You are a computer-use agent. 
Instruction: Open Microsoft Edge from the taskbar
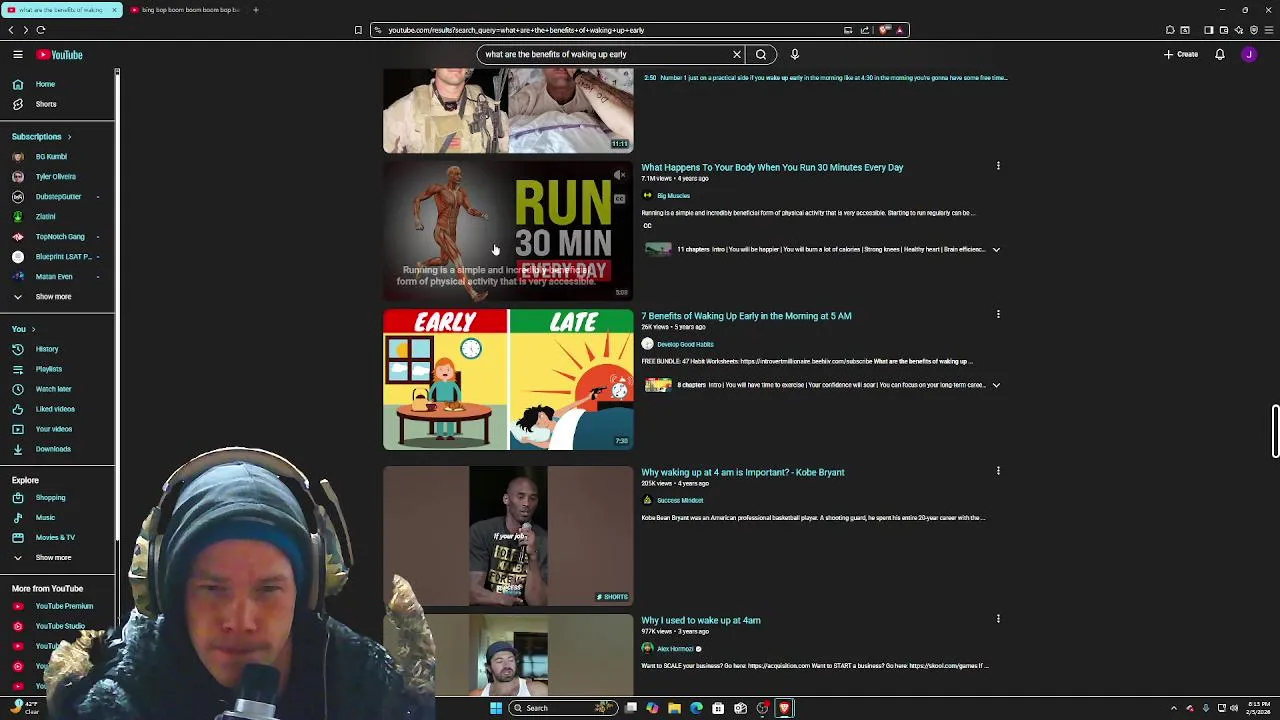[696, 708]
